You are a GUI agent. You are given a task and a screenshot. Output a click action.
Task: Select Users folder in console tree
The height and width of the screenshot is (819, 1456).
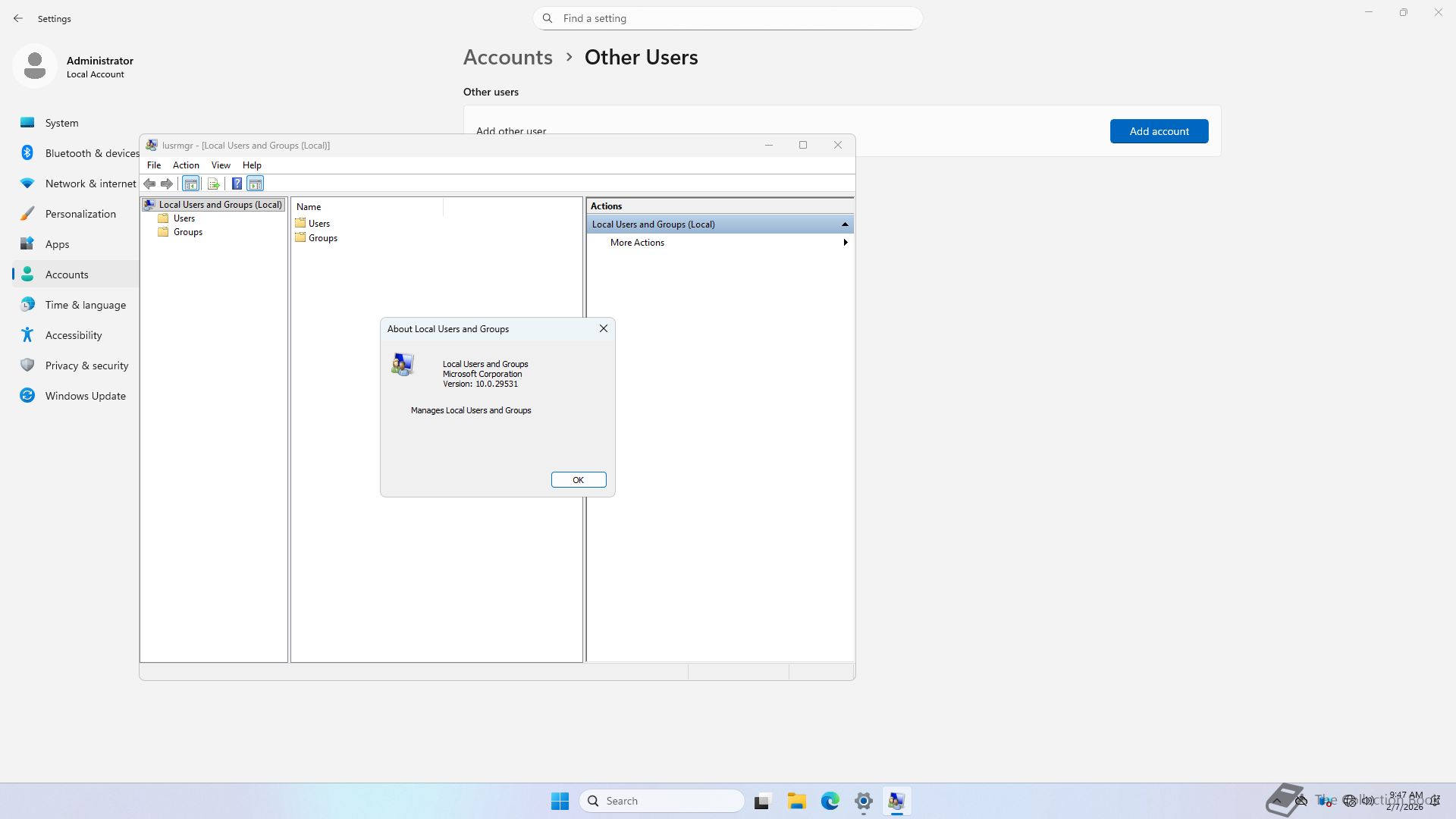(x=184, y=218)
